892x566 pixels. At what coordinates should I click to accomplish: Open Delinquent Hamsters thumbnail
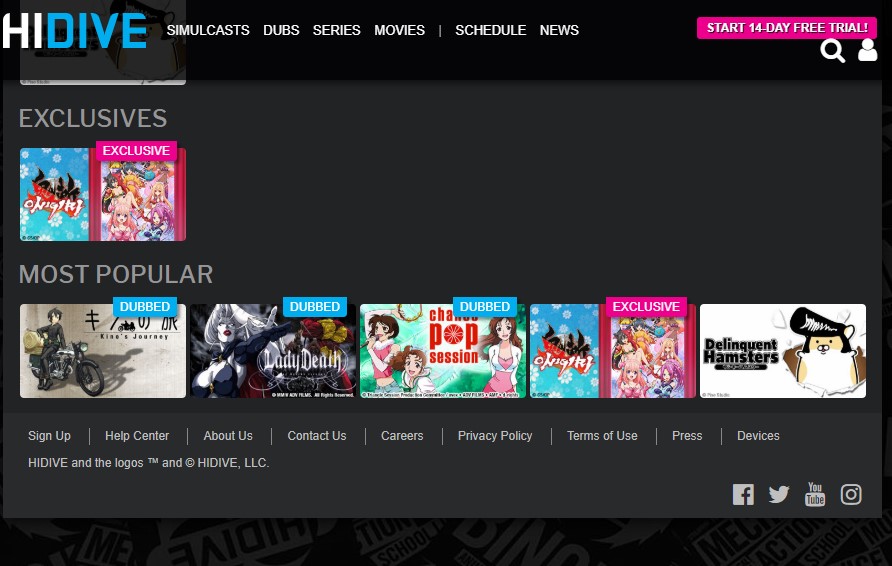click(x=783, y=351)
